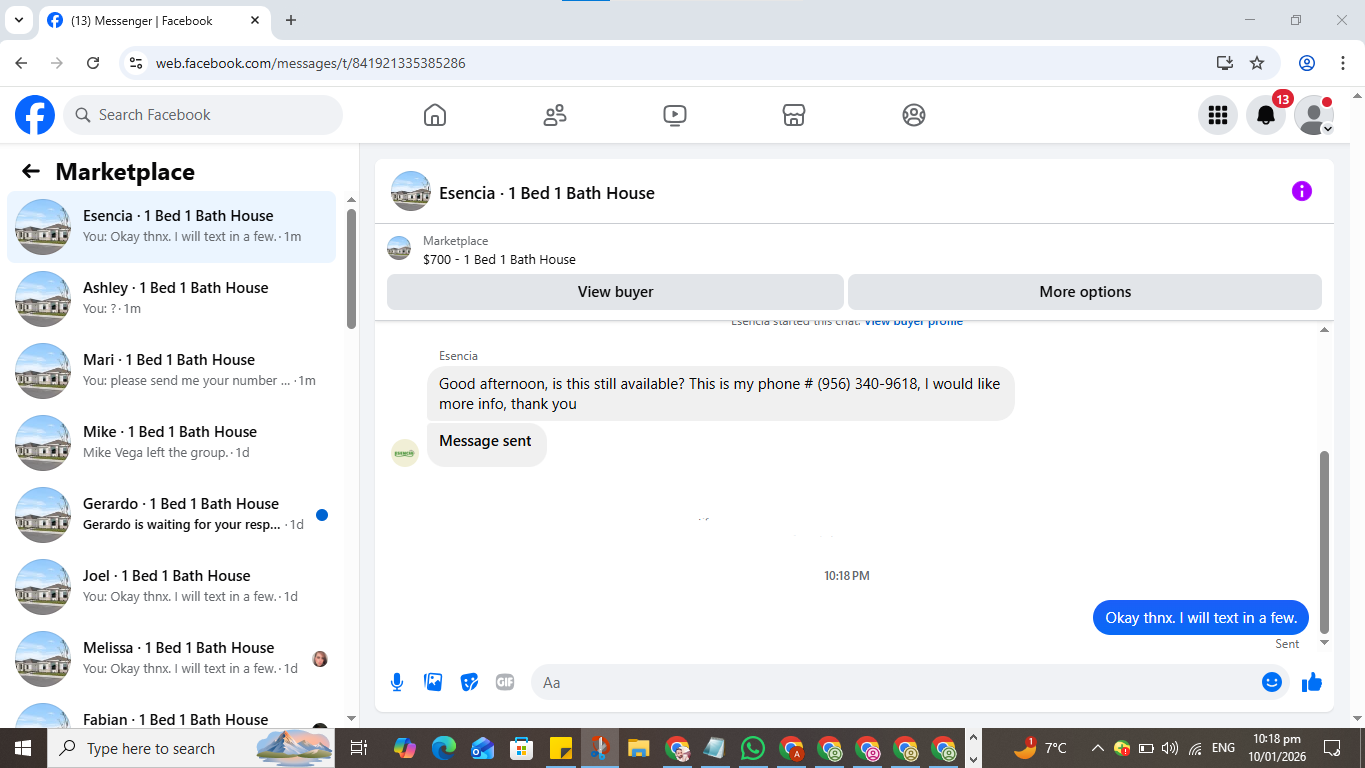
Task: Click the $700 - 1 Bed 1 Bath House listing
Action: pos(499,259)
